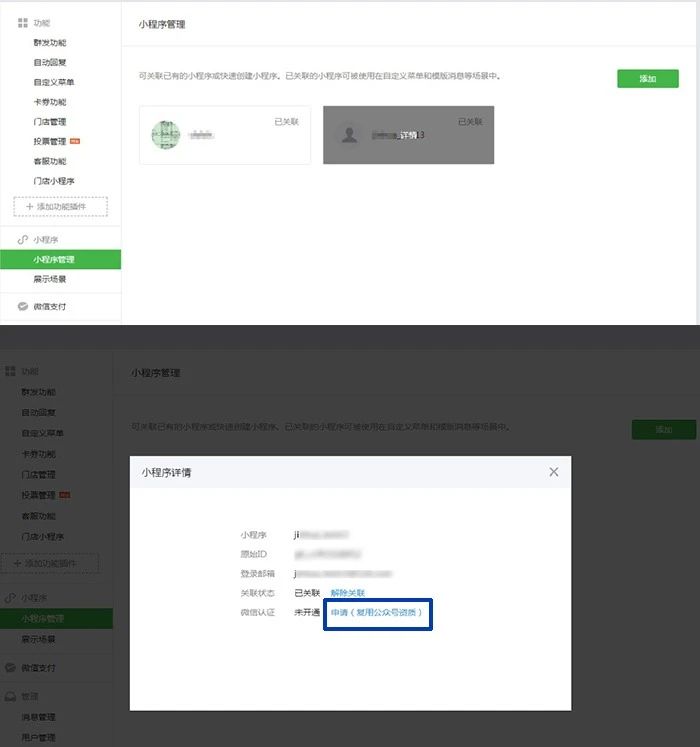Click the green 添加 button
The width and height of the screenshot is (700, 747).
(648, 79)
